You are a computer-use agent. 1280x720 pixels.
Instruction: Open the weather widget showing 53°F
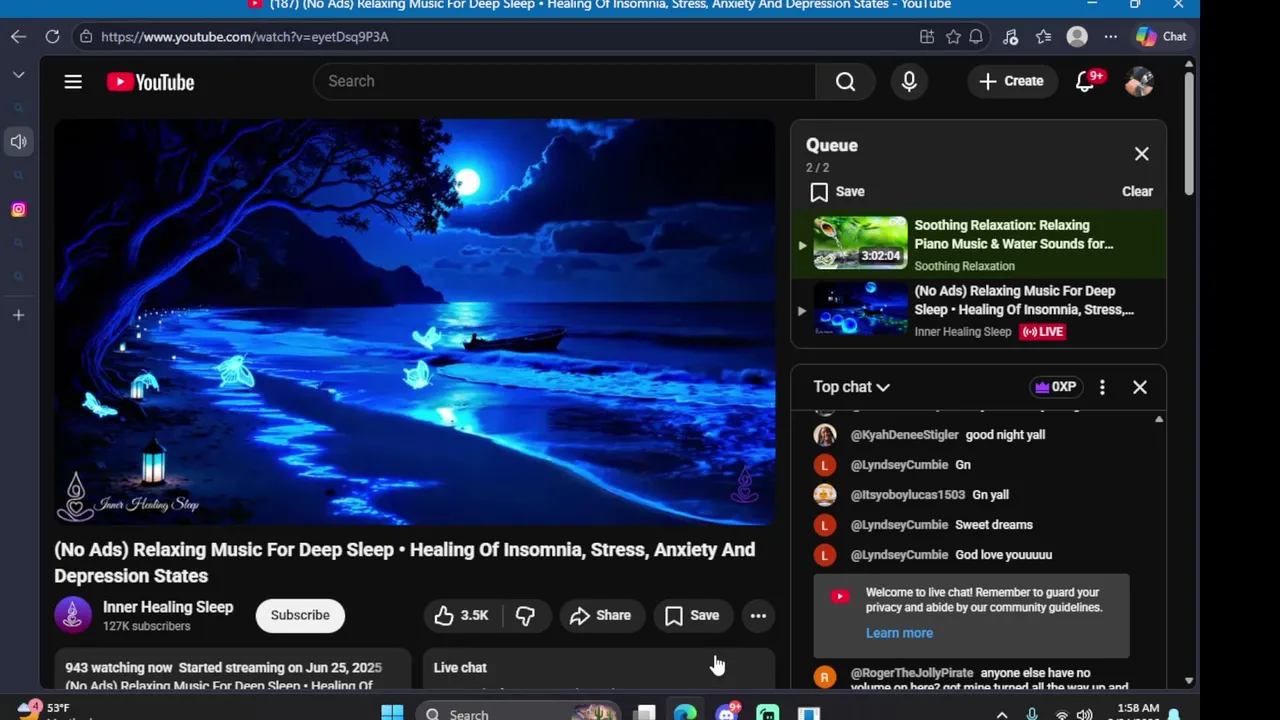[45, 711]
